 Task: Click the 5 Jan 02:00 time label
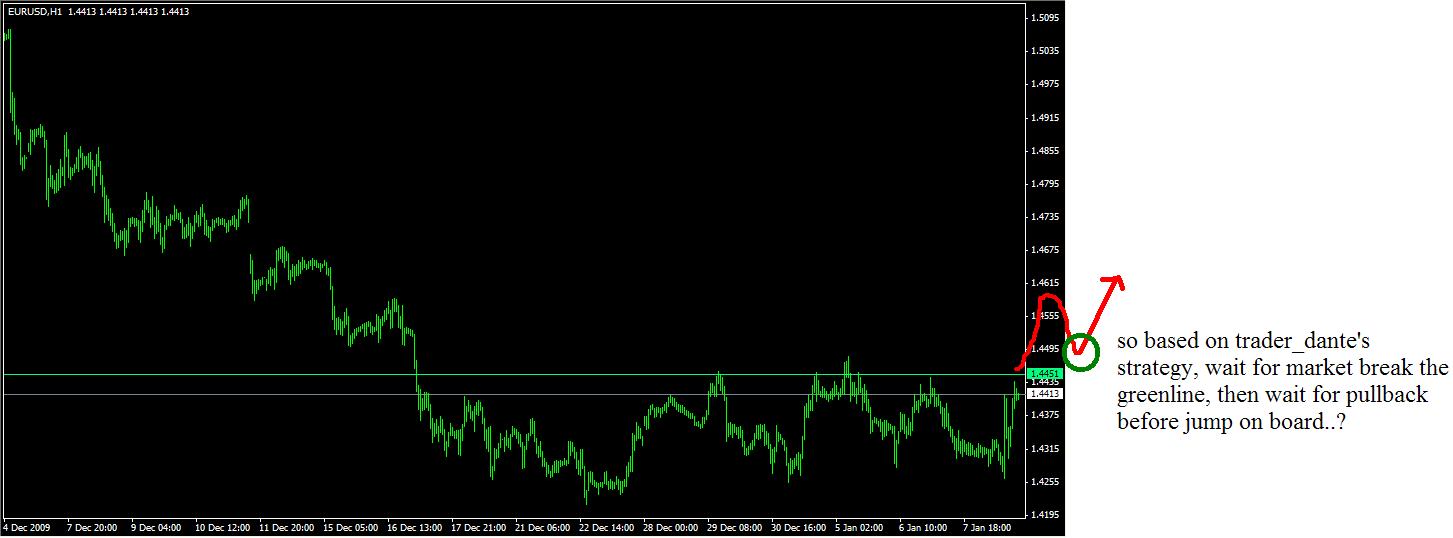pyautogui.click(x=860, y=527)
